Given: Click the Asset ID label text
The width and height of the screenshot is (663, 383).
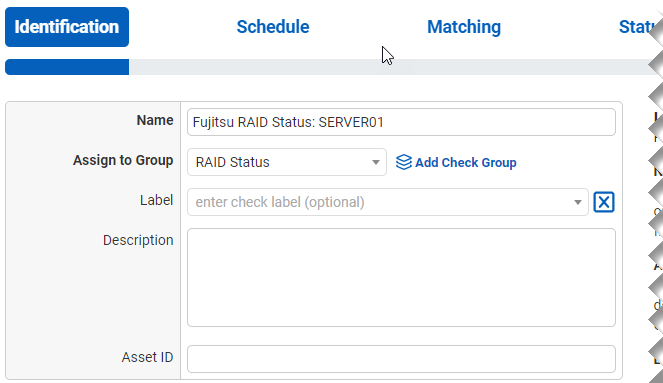Looking at the screenshot, I should coord(148,358).
